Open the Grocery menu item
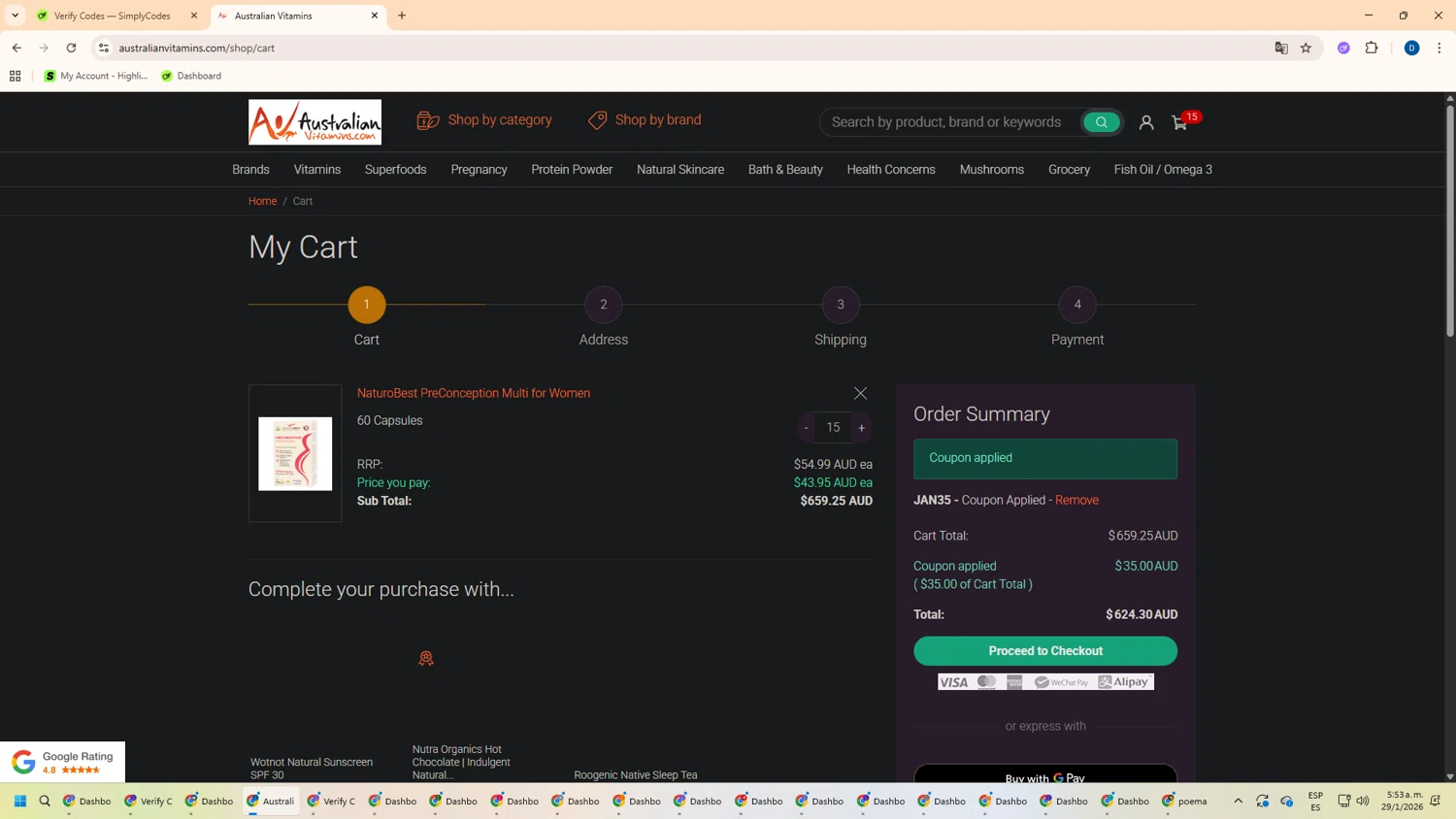The height and width of the screenshot is (819, 1456). pos(1069,170)
